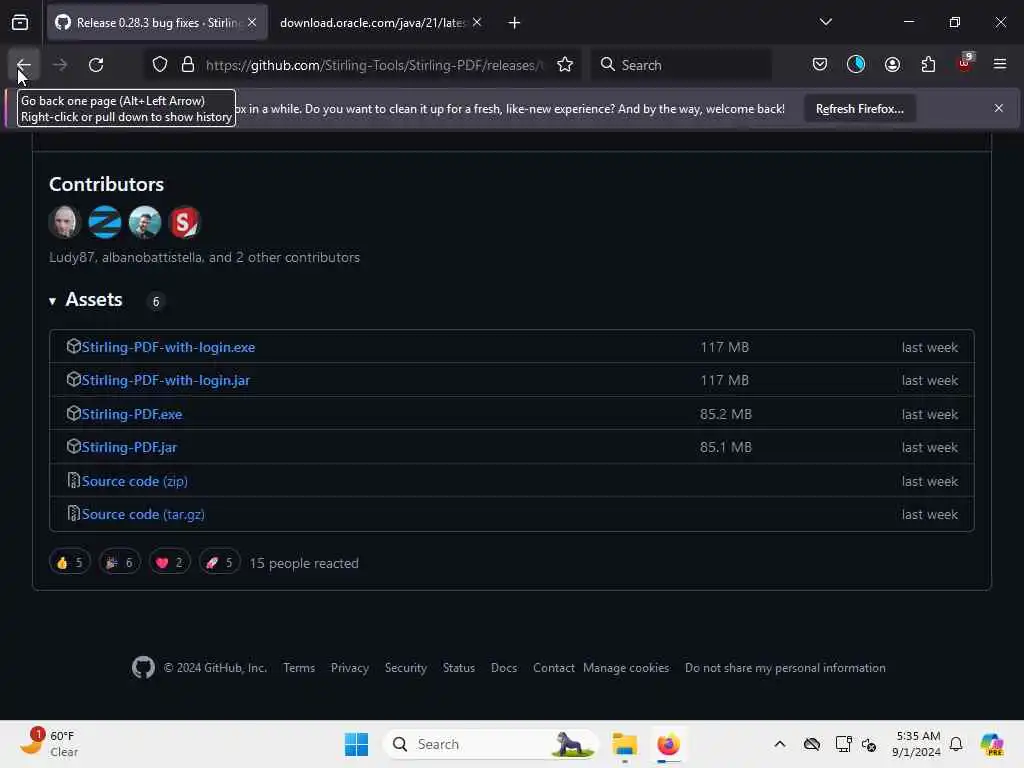Viewport: 1024px width, 768px height.
Task: Open a new tab
Action: pyautogui.click(x=514, y=23)
